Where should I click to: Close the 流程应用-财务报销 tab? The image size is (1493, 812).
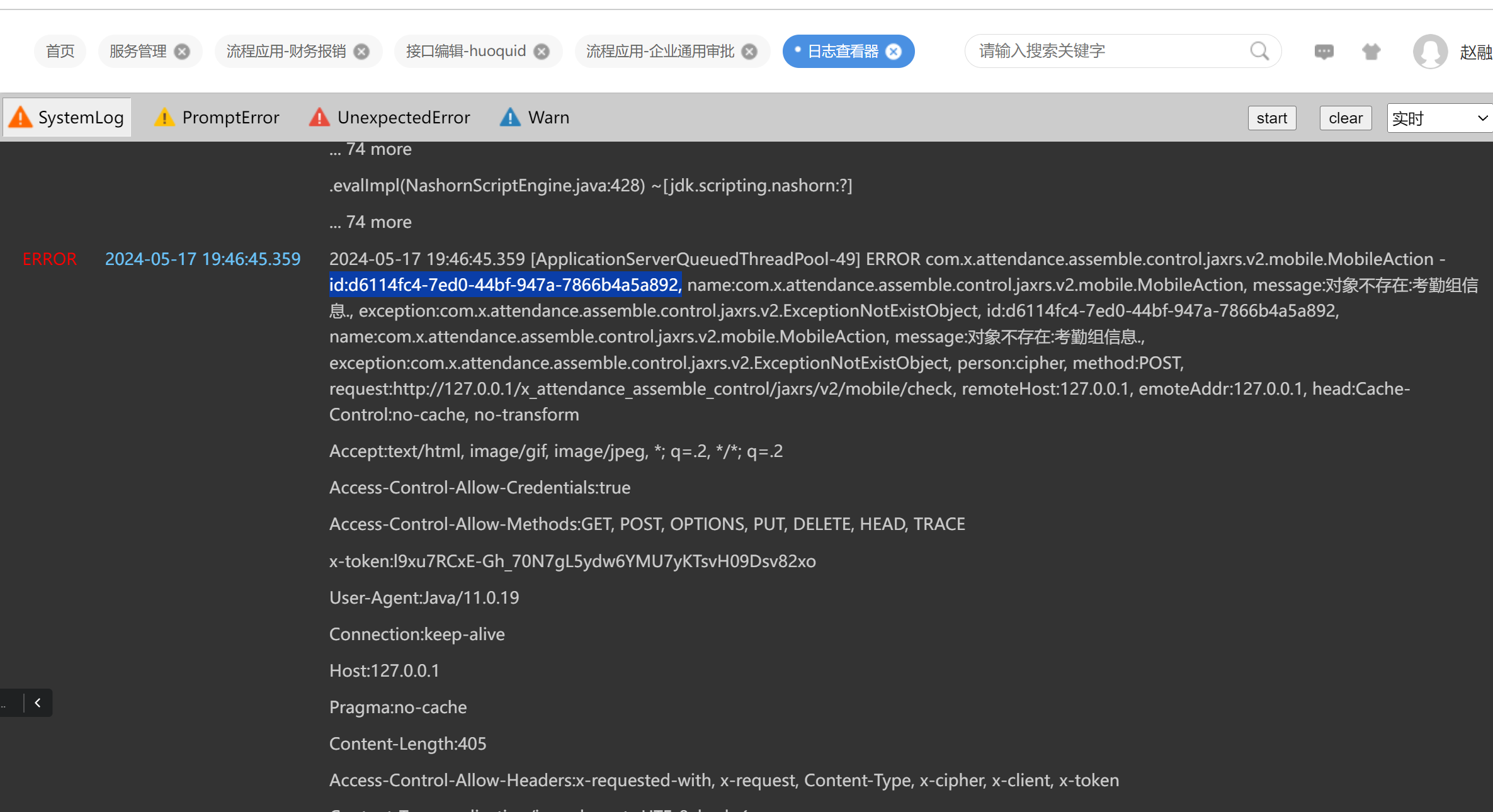pos(361,52)
